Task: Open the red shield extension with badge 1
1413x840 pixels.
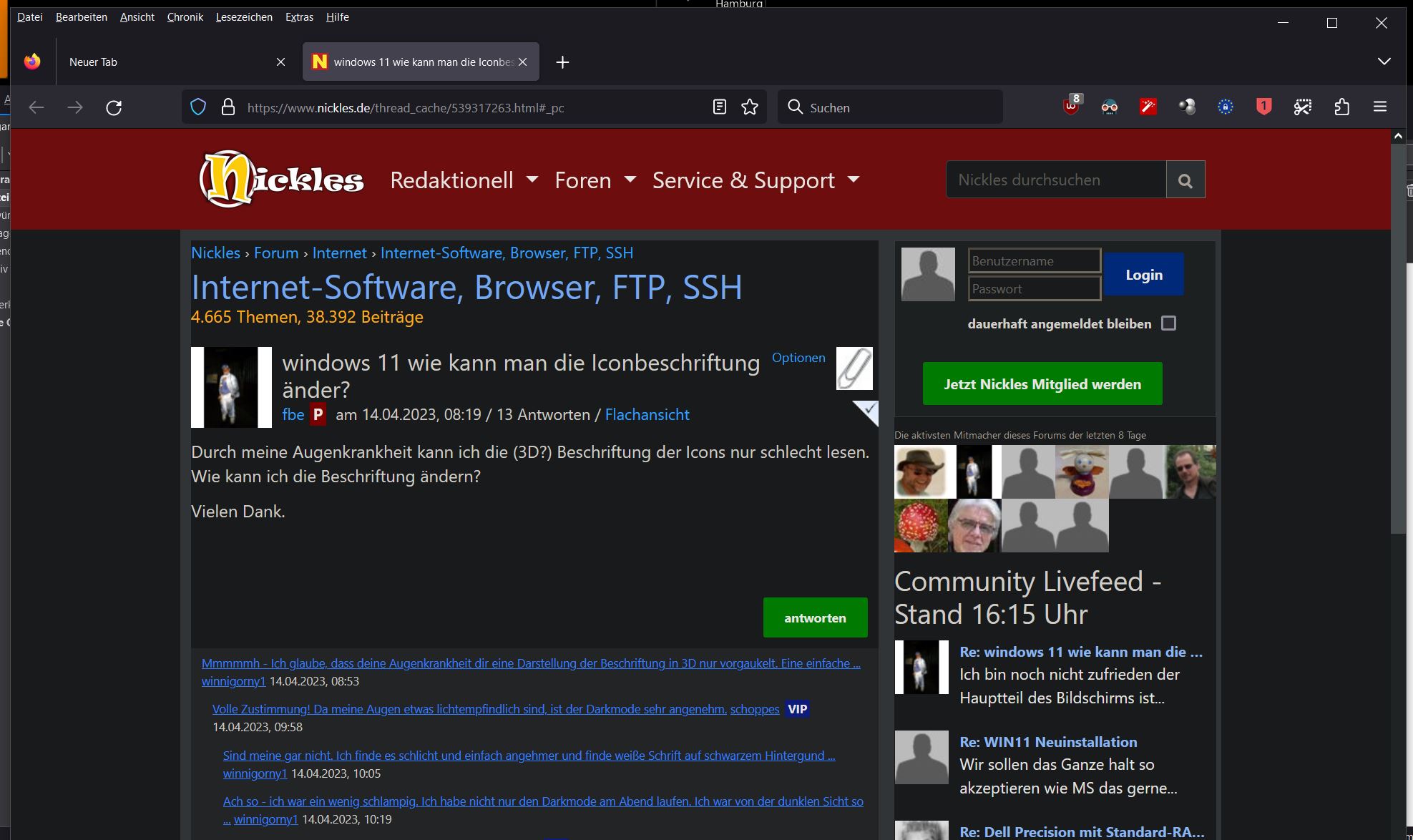Action: (x=1264, y=107)
